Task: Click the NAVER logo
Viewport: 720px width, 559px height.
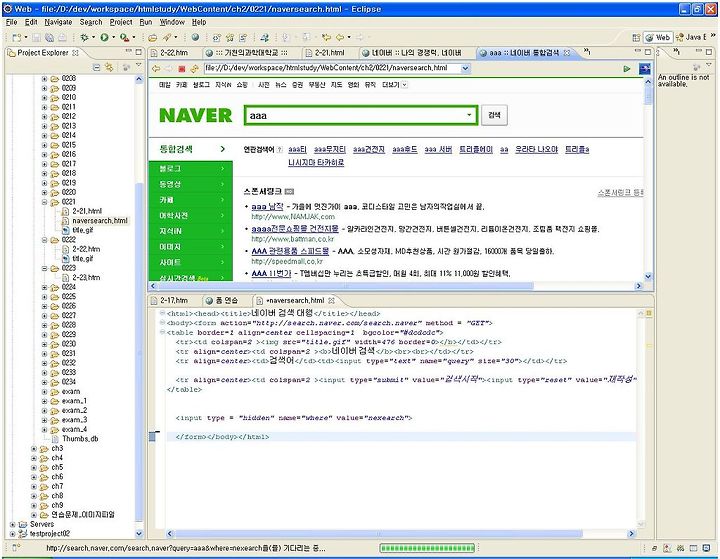Action: [195, 115]
